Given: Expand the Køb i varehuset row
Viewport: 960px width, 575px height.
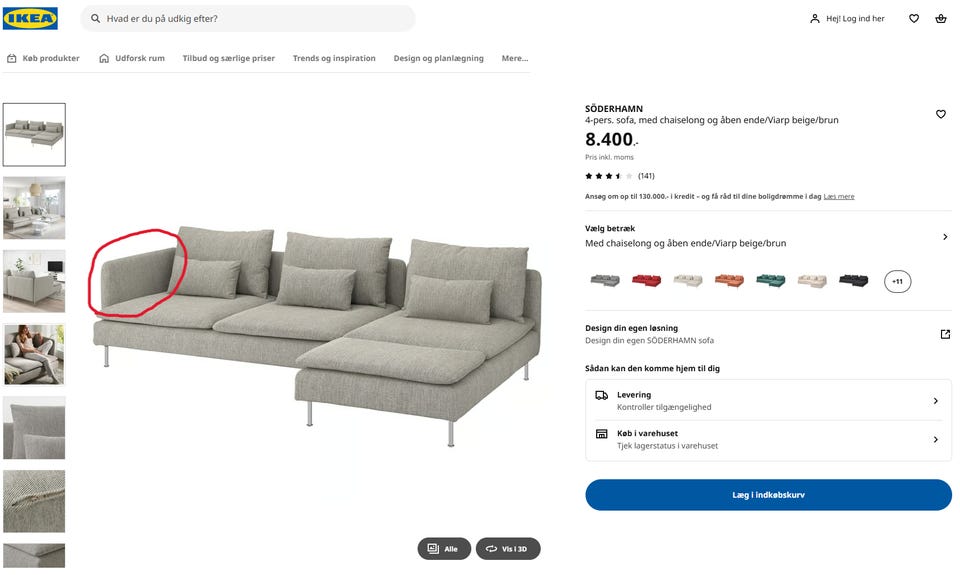Looking at the screenshot, I should [768, 440].
